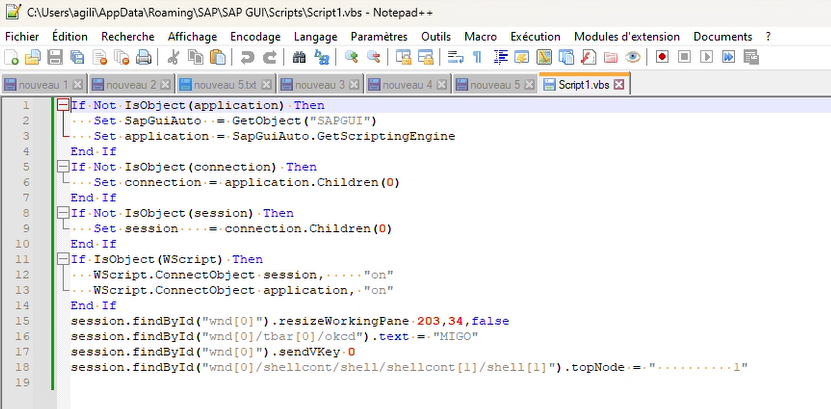
Task: Start macro recording with the red dot
Action: pos(661,57)
